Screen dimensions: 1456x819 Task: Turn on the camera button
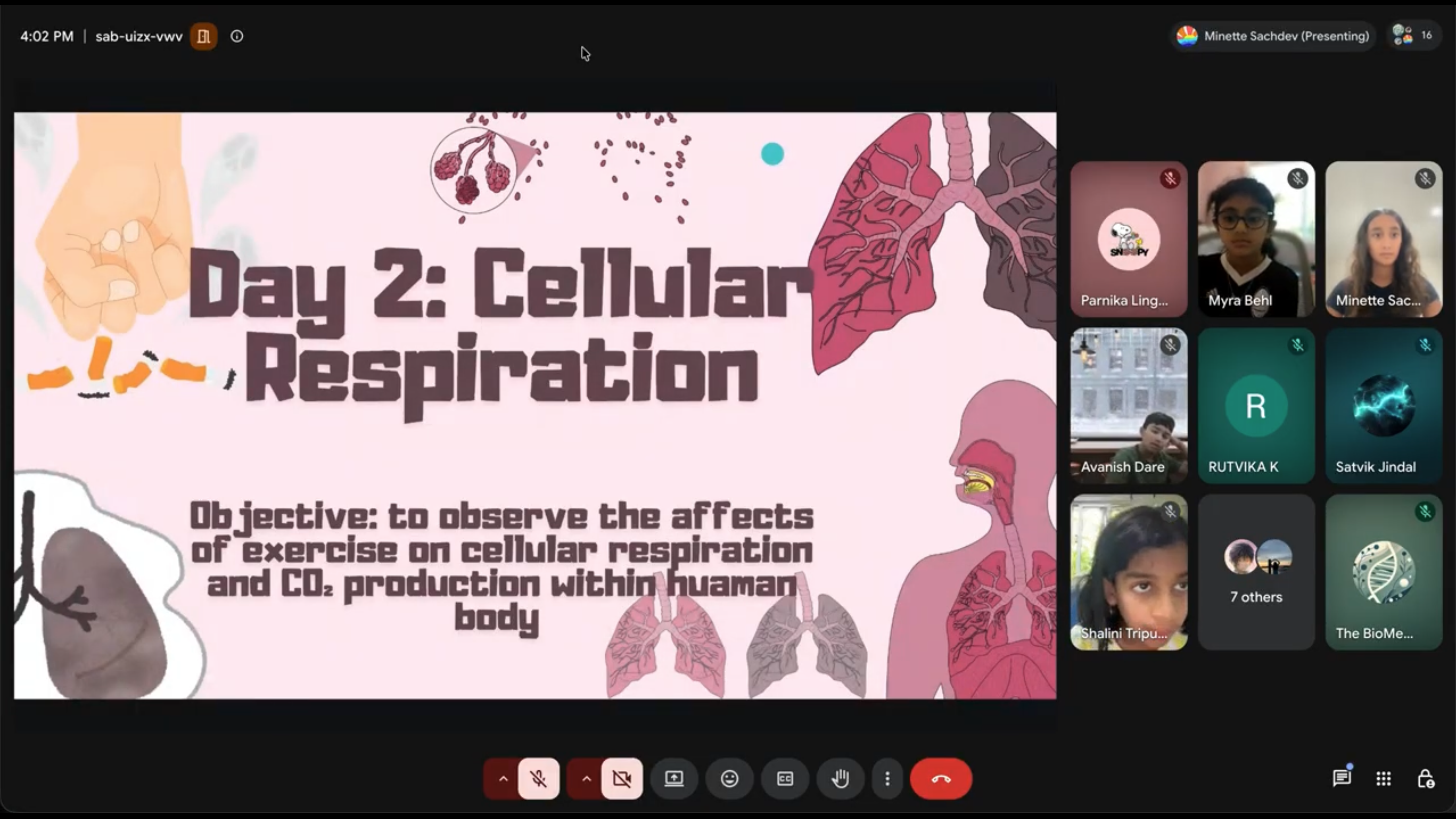point(622,778)
